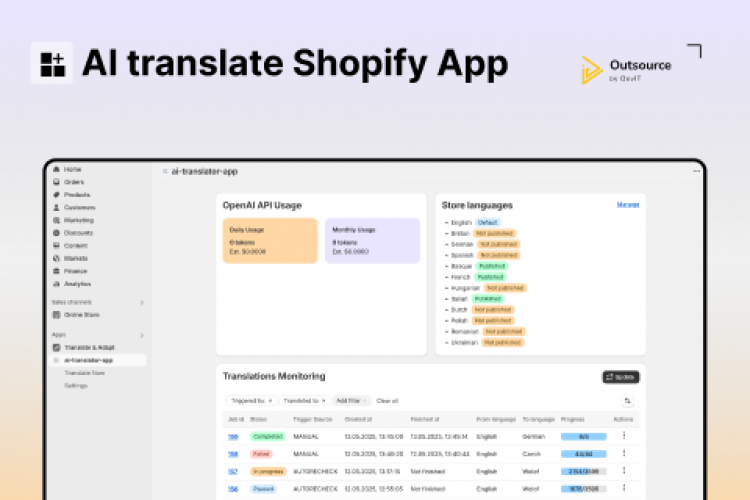Viewport: 750px width, 500px height.
Task: Click the Published badge next to French
Action: pyautogui.click(x=490, y=277)
